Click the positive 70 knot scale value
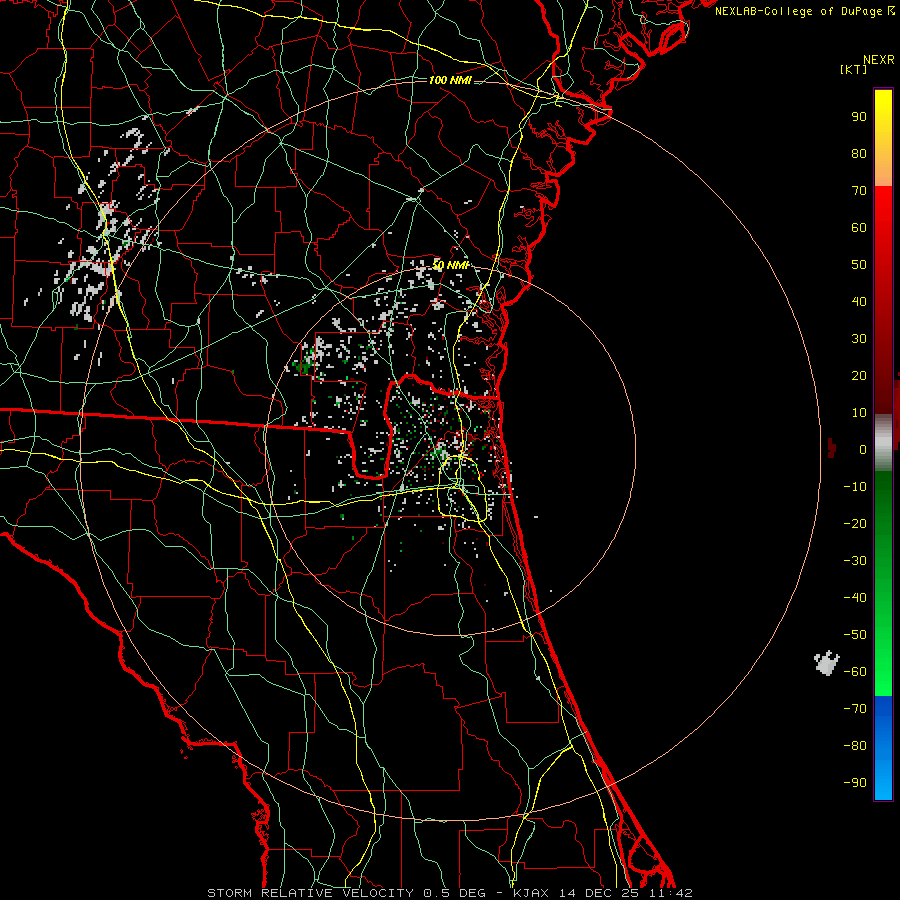 point(859,191)
